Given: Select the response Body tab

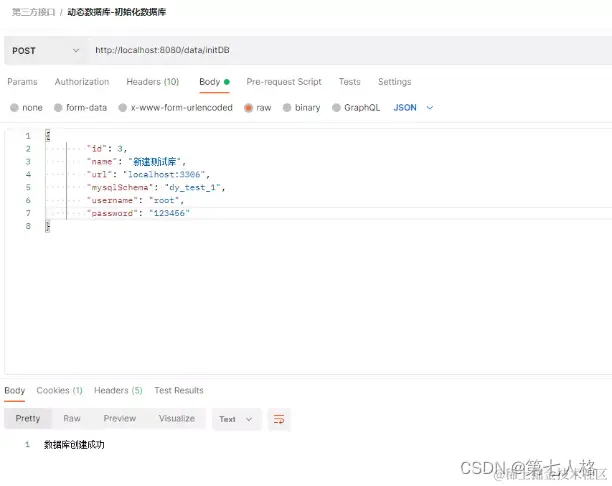Looking at the screenshot, I should pyautogui.click(x=14, y=390).
